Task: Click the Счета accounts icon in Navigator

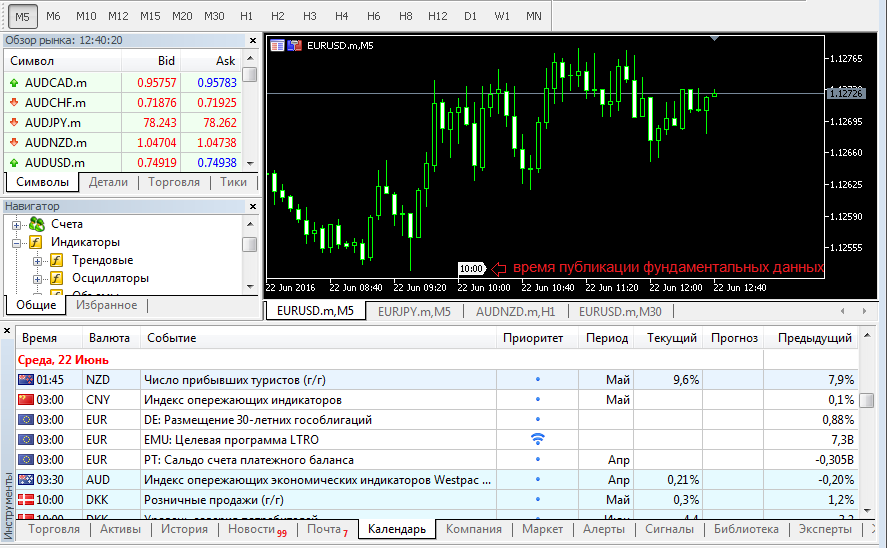Action: 37,224
